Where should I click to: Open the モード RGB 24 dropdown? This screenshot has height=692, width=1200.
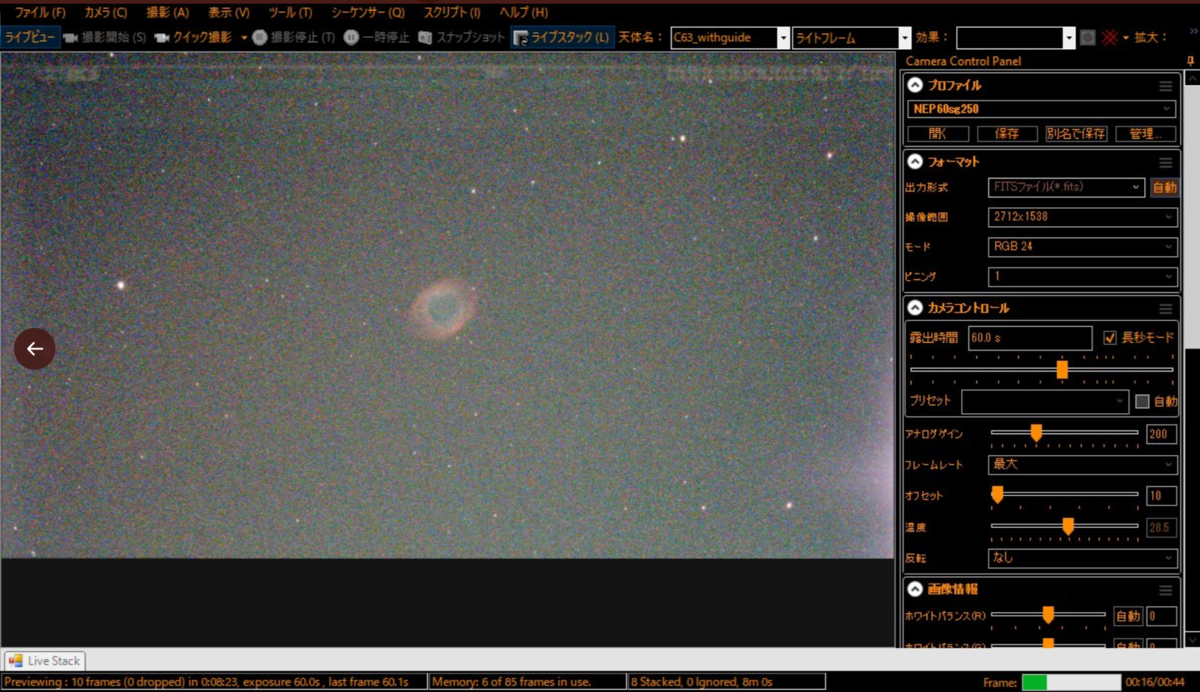coord(1082,247)
